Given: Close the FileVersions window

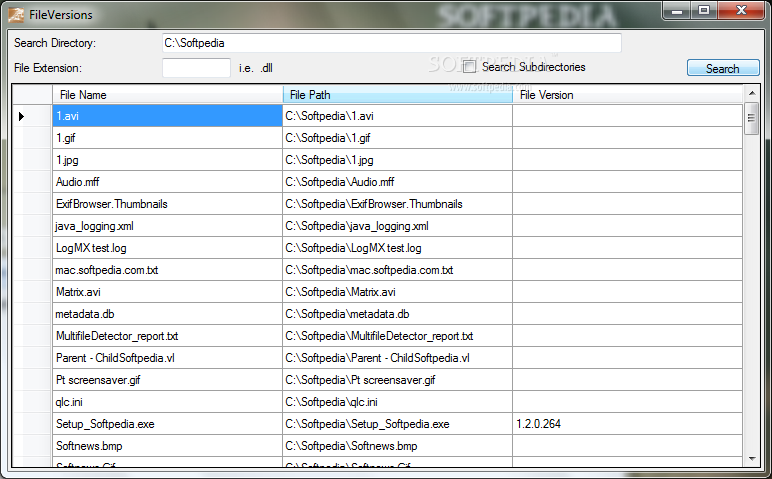Looking at the screenshot, I should 741,10.
